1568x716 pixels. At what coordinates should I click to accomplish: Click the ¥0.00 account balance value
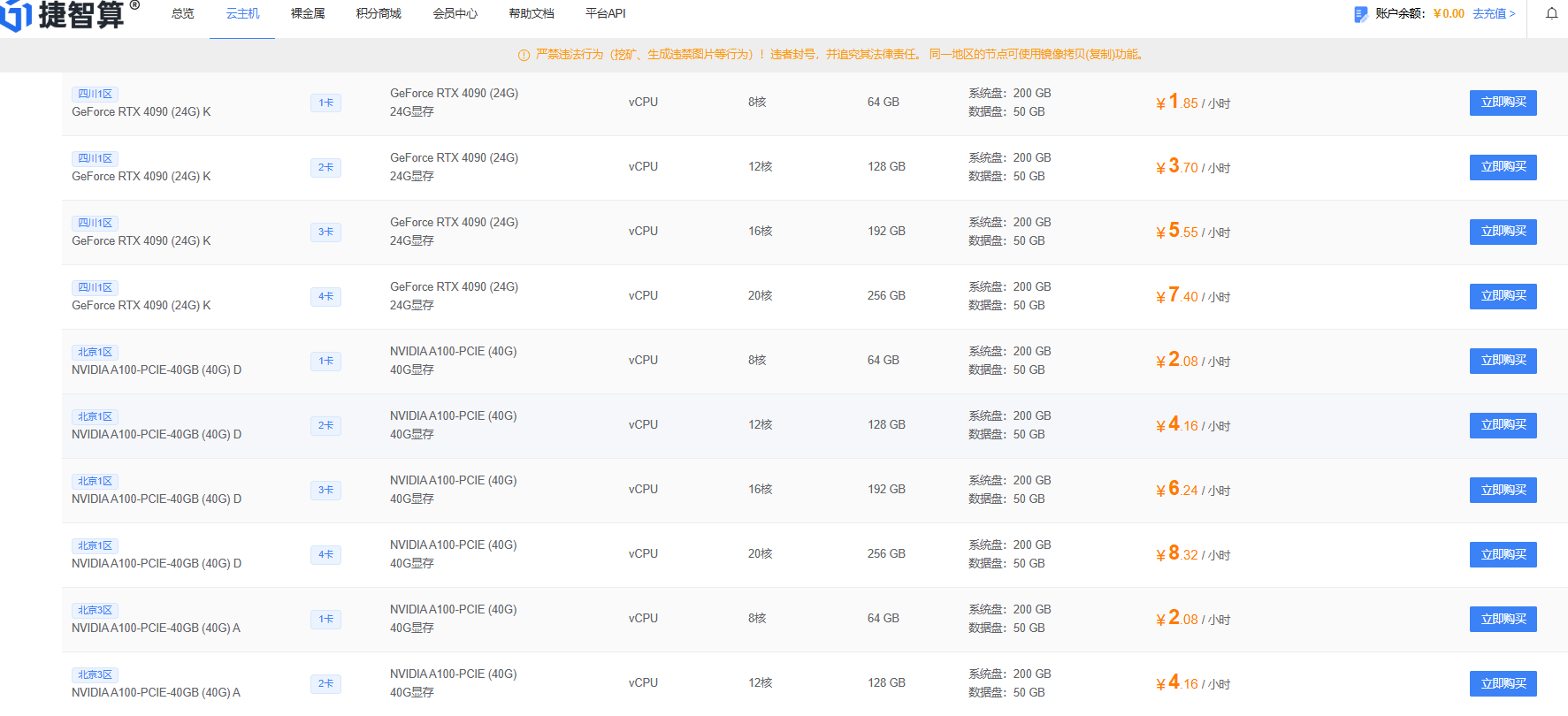[x=1449, y=13]
